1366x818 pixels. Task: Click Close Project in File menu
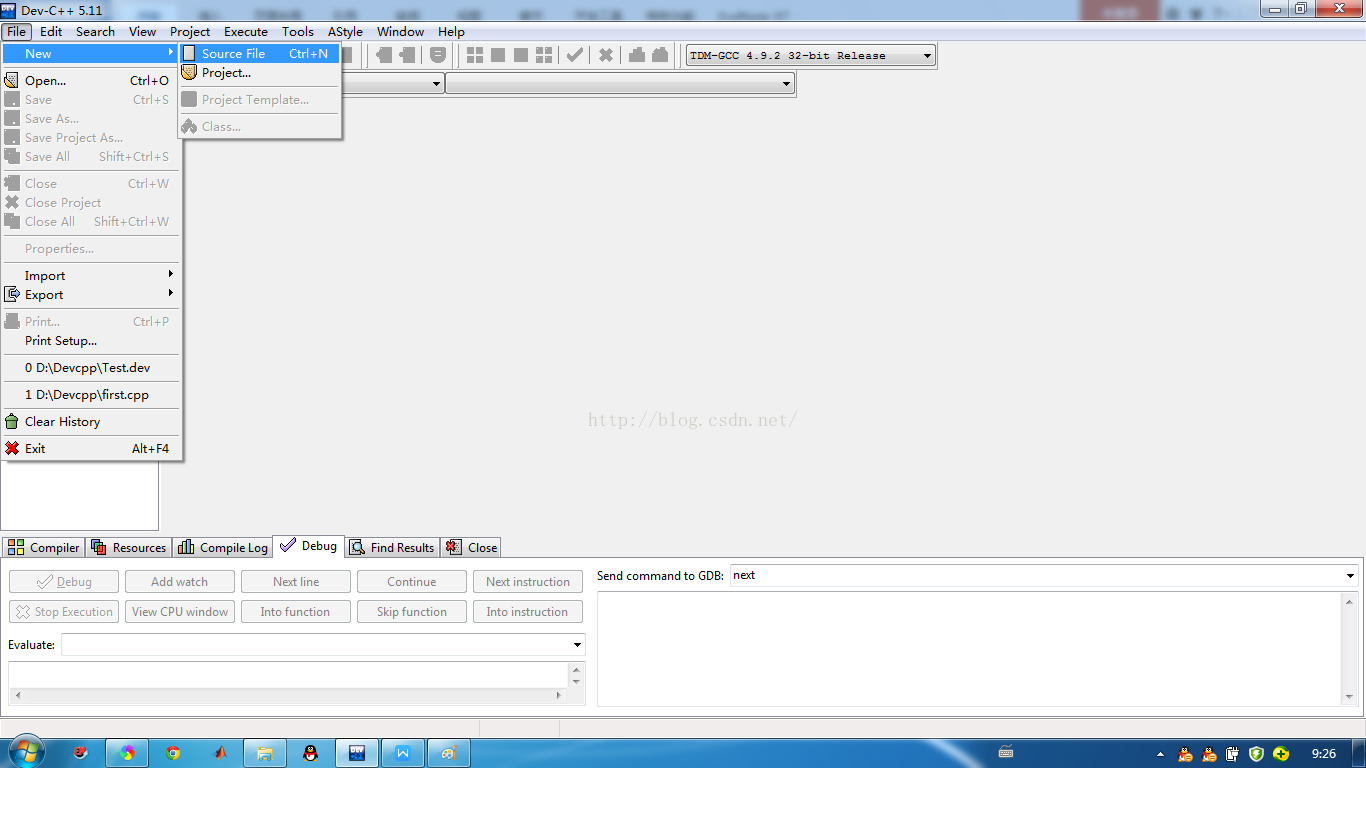click(90, 202)
